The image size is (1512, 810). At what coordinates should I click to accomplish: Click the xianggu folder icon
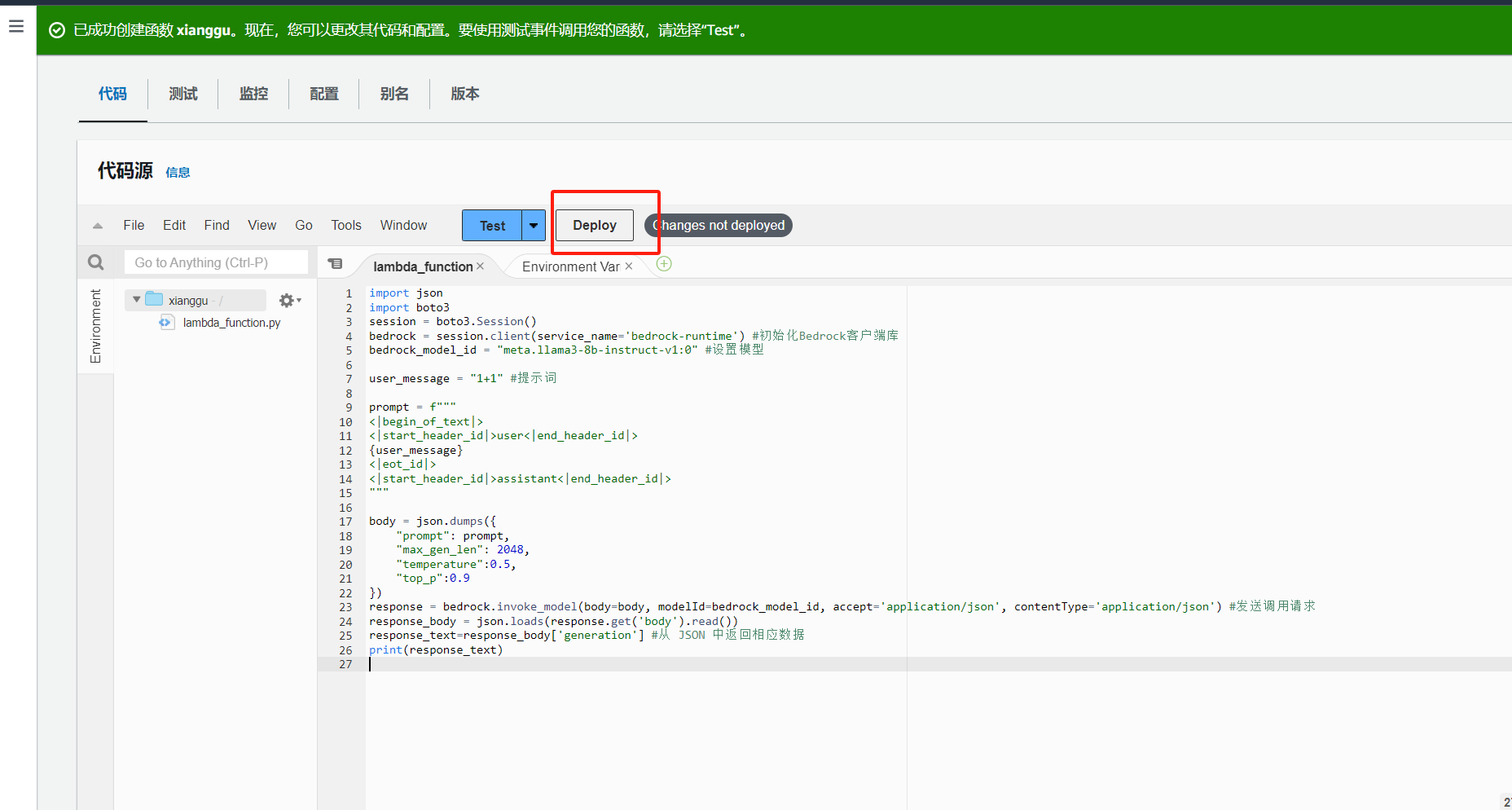pyautogui.click(x=154, y=299)
